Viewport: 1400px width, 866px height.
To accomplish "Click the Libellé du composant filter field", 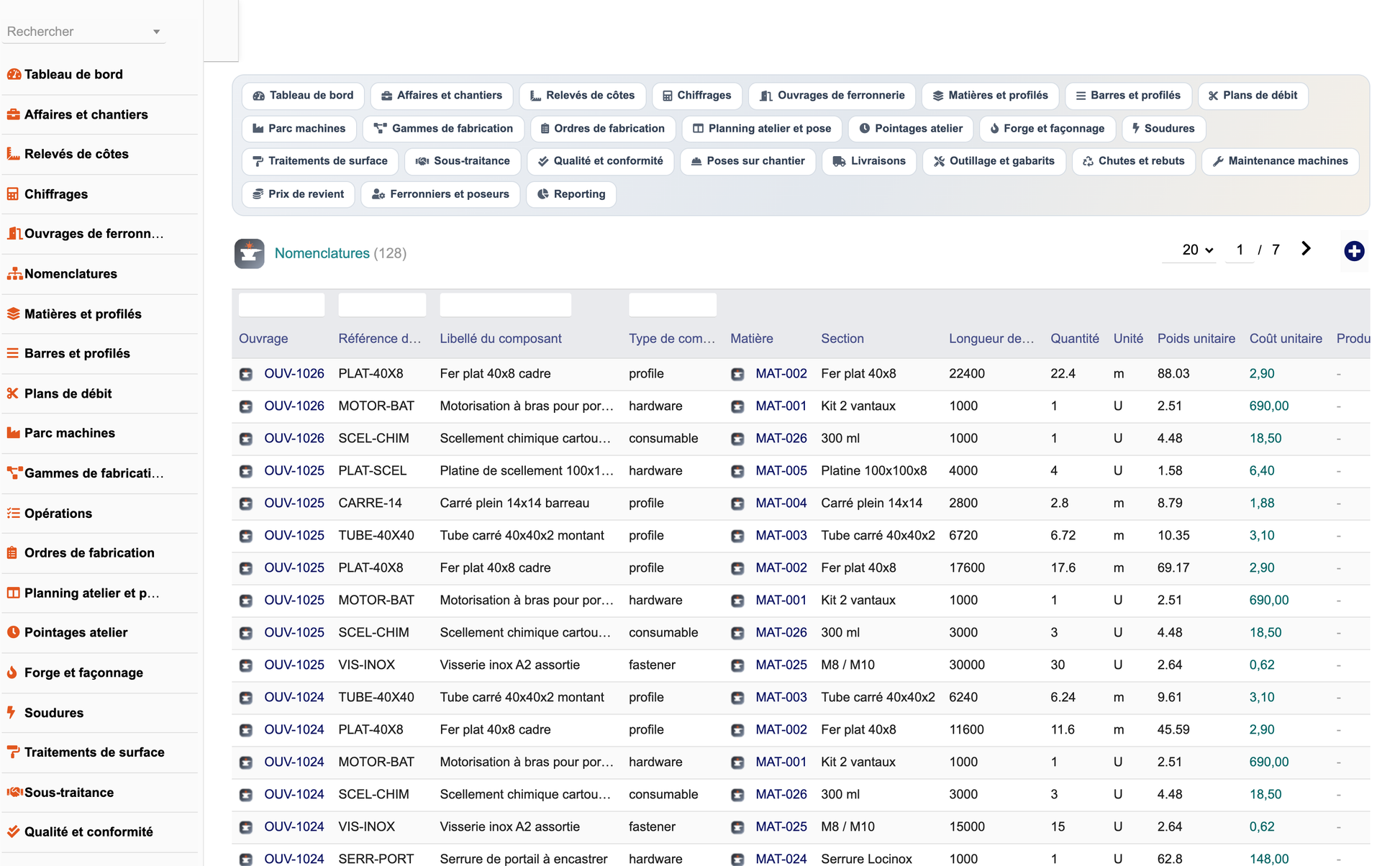I will click(x=506, y=305).
